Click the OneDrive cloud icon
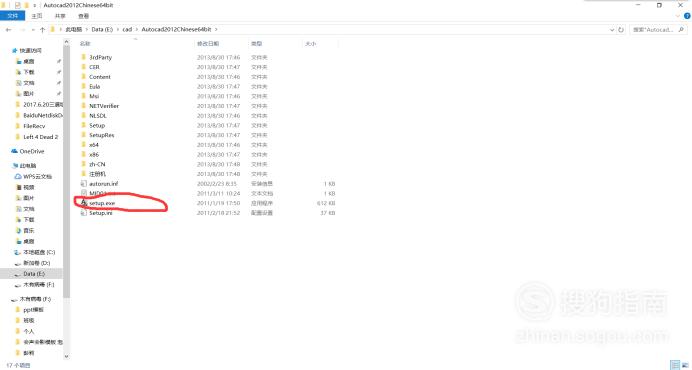The height and width of the screenshot is (370, 692). pyautogui.click(x=15, y=151)
